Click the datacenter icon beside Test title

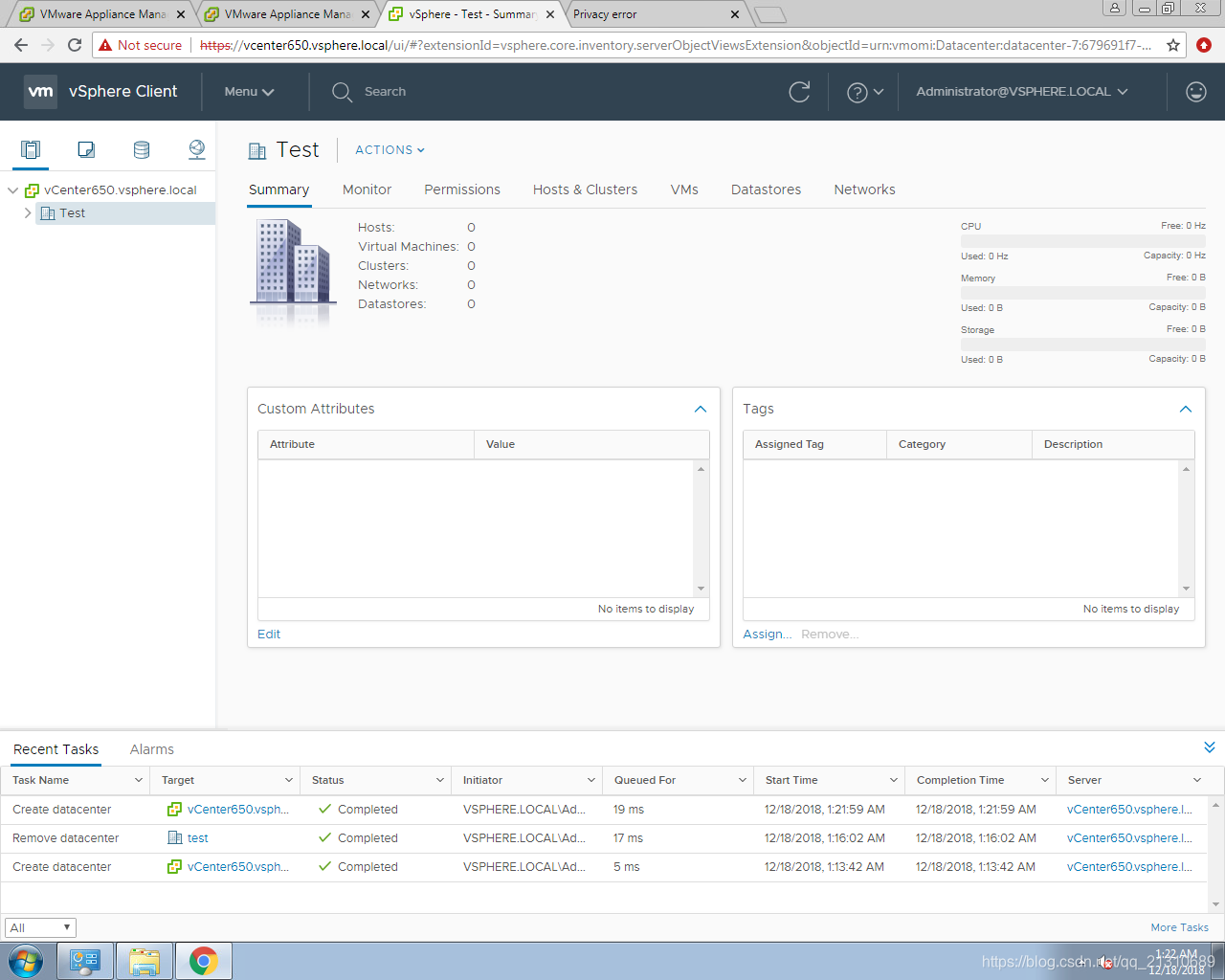pos(257,150)
